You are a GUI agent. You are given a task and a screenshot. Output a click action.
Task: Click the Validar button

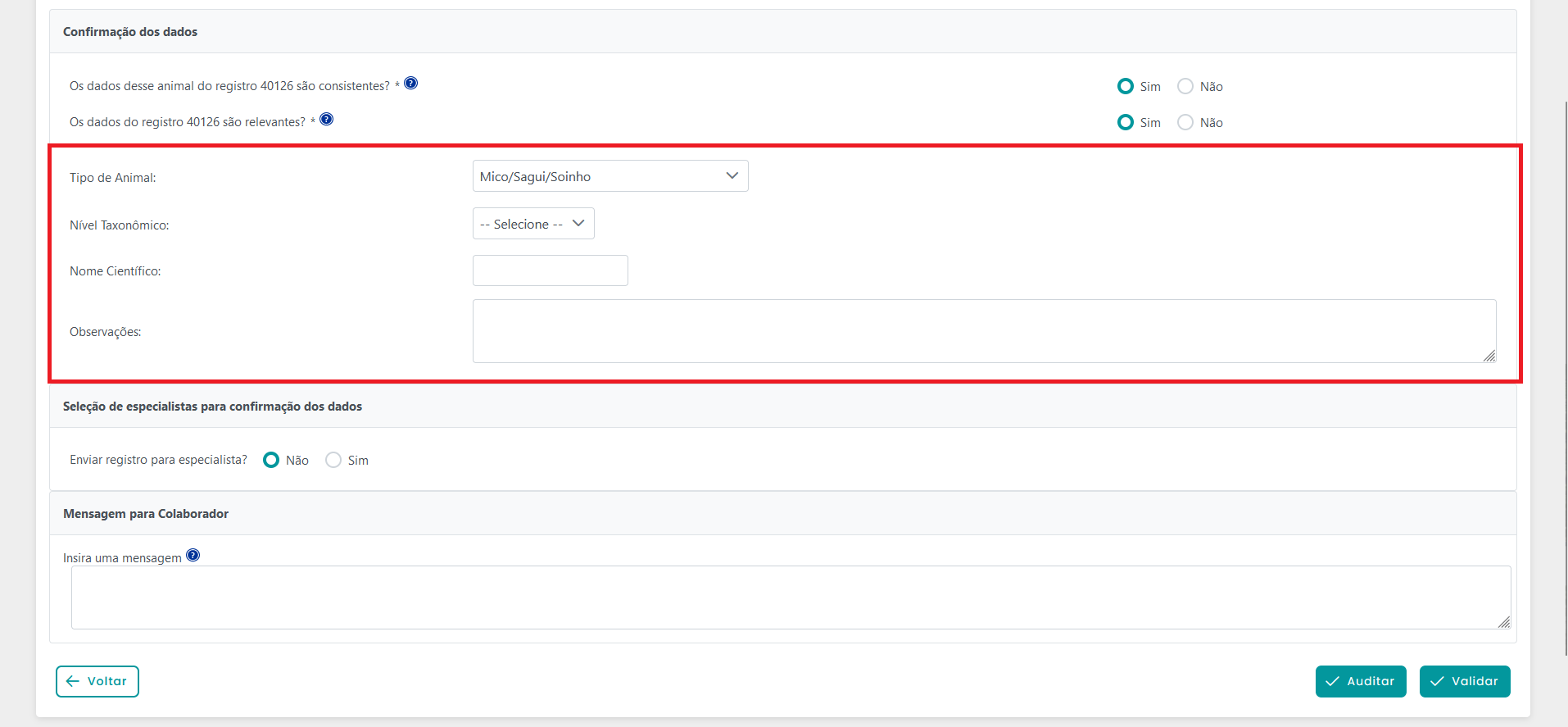(1465, 681)
